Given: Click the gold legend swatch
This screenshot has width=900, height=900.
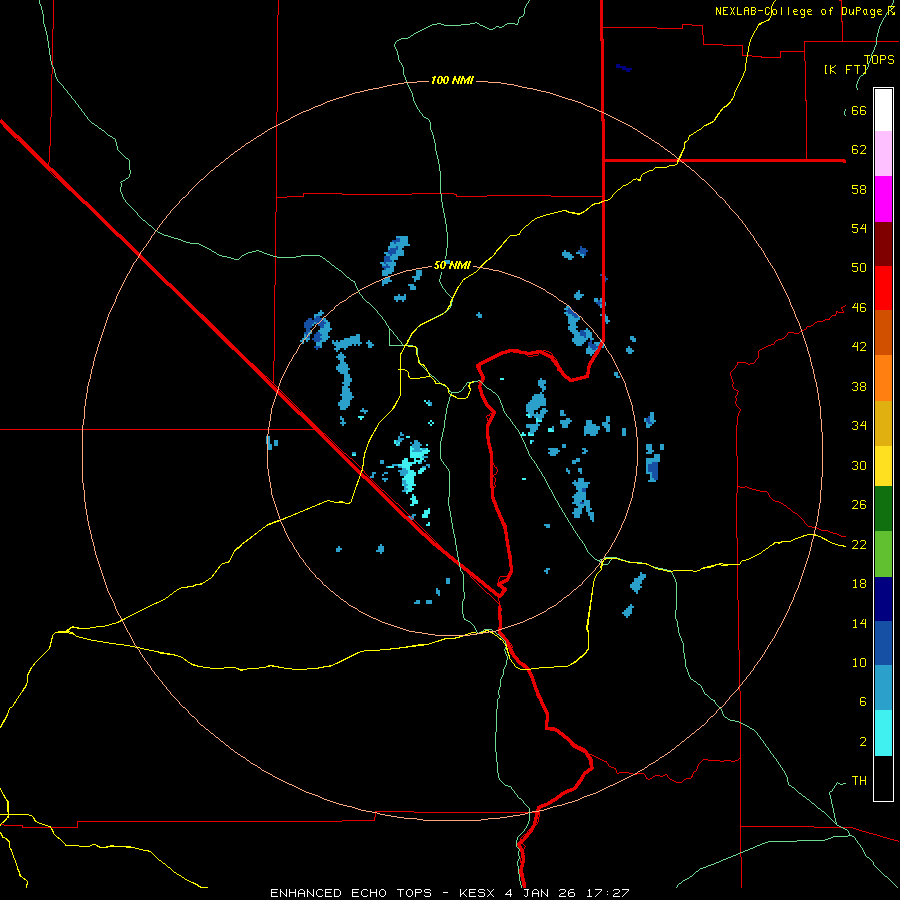Looking at the screenshot, I should [883, 423].
